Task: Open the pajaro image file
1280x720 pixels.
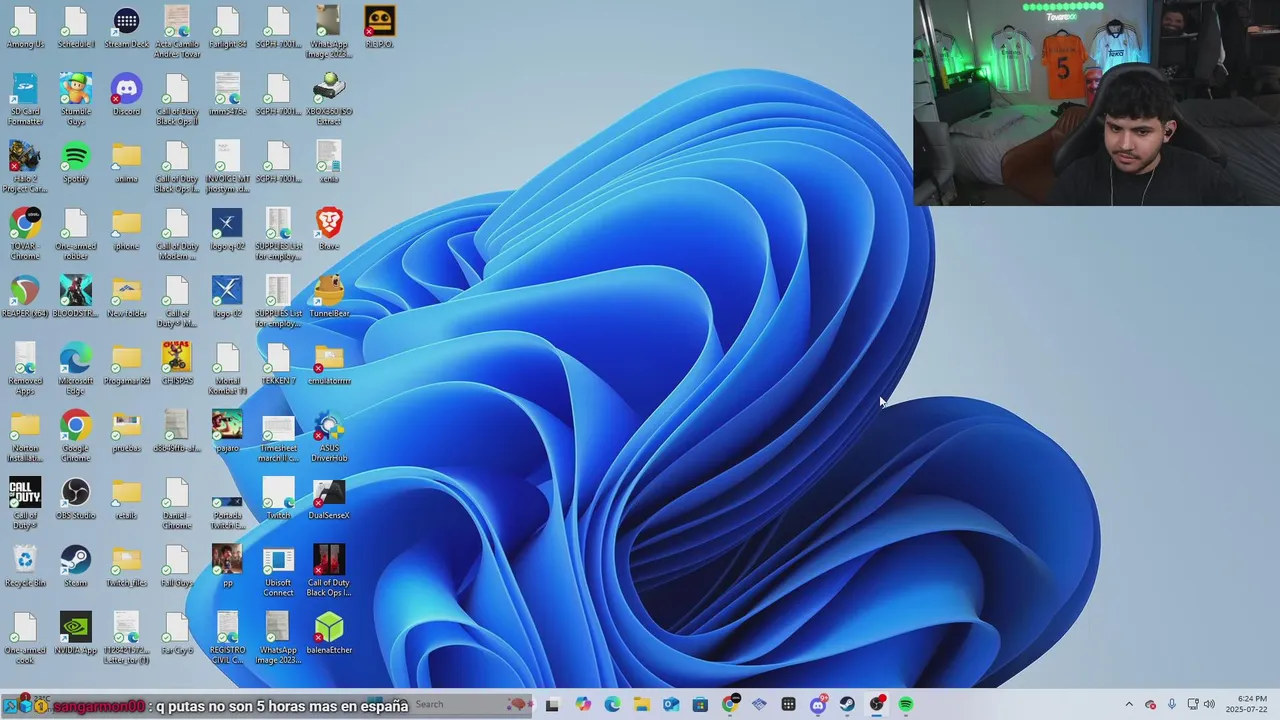Action: pos(228,432)
